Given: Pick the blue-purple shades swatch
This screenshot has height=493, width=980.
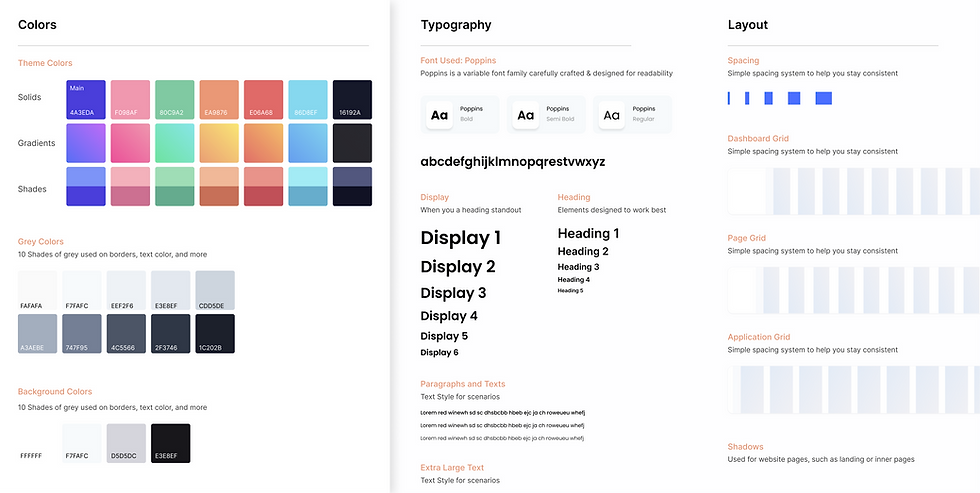Looking at the screenshot, I should [x=86, y=186].
